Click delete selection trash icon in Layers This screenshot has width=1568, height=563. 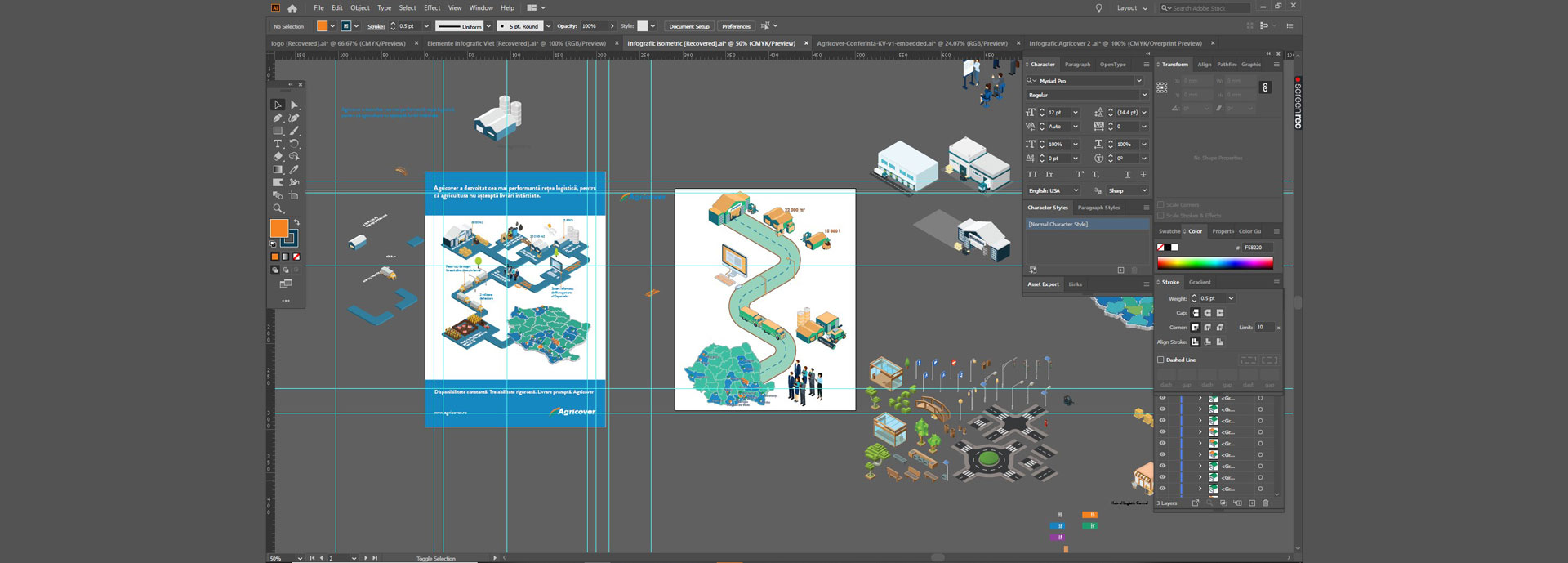(x=1266, y=503)
